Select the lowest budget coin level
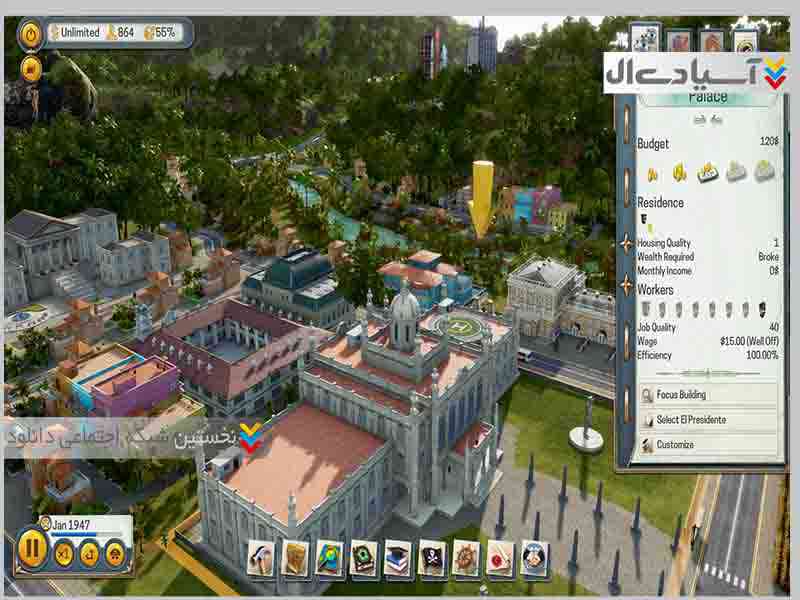This screenshot has width=800, height=600. 652,172
